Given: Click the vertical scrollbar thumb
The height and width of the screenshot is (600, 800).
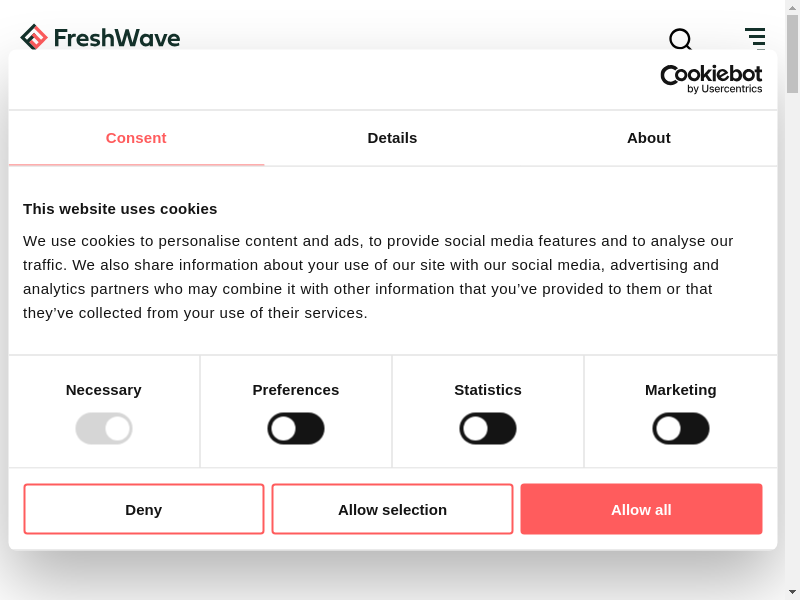Looking at the screenshot, I should click(792, 55).
